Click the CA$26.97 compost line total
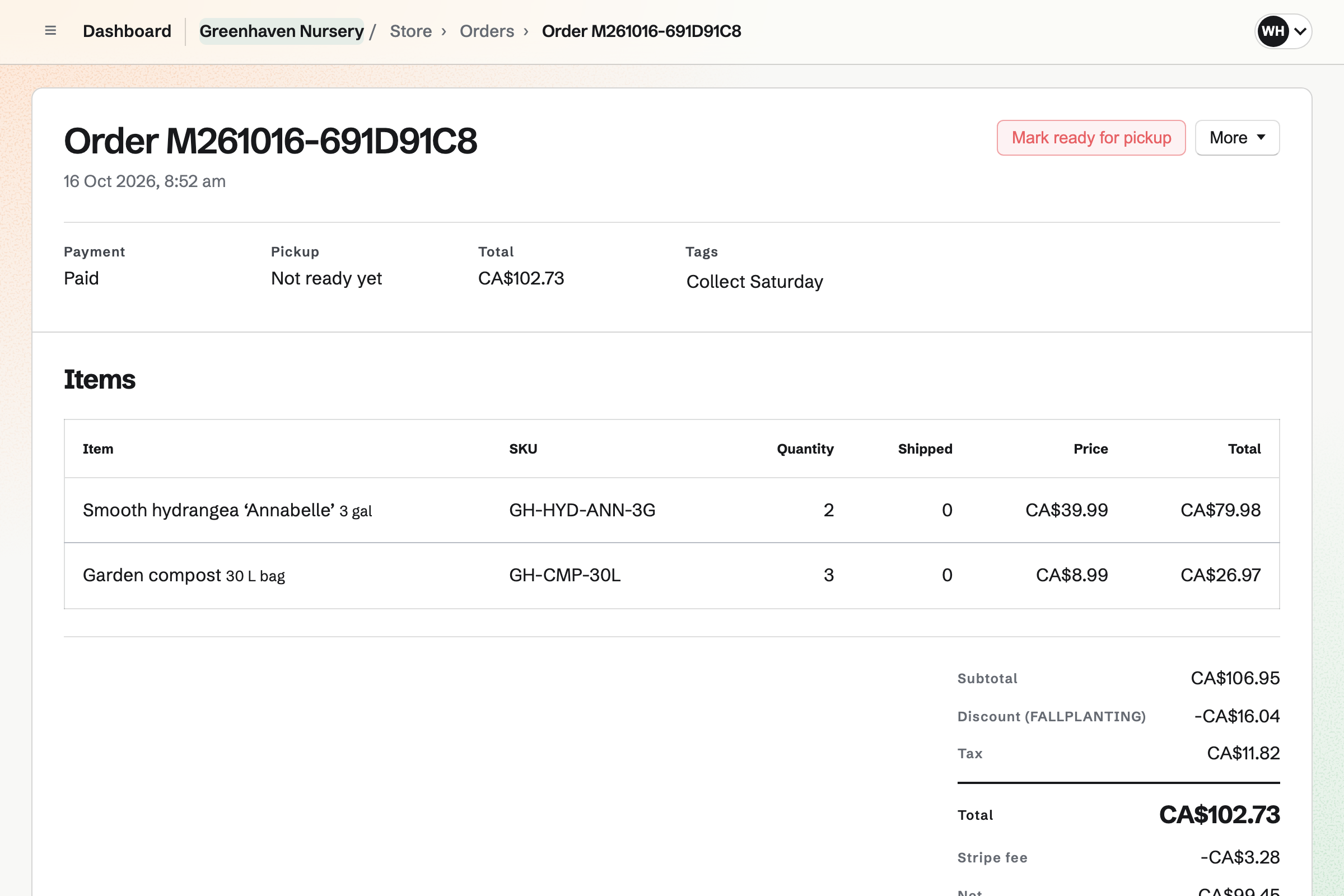Screen dimensions: 1344x896 [1220, 575]
